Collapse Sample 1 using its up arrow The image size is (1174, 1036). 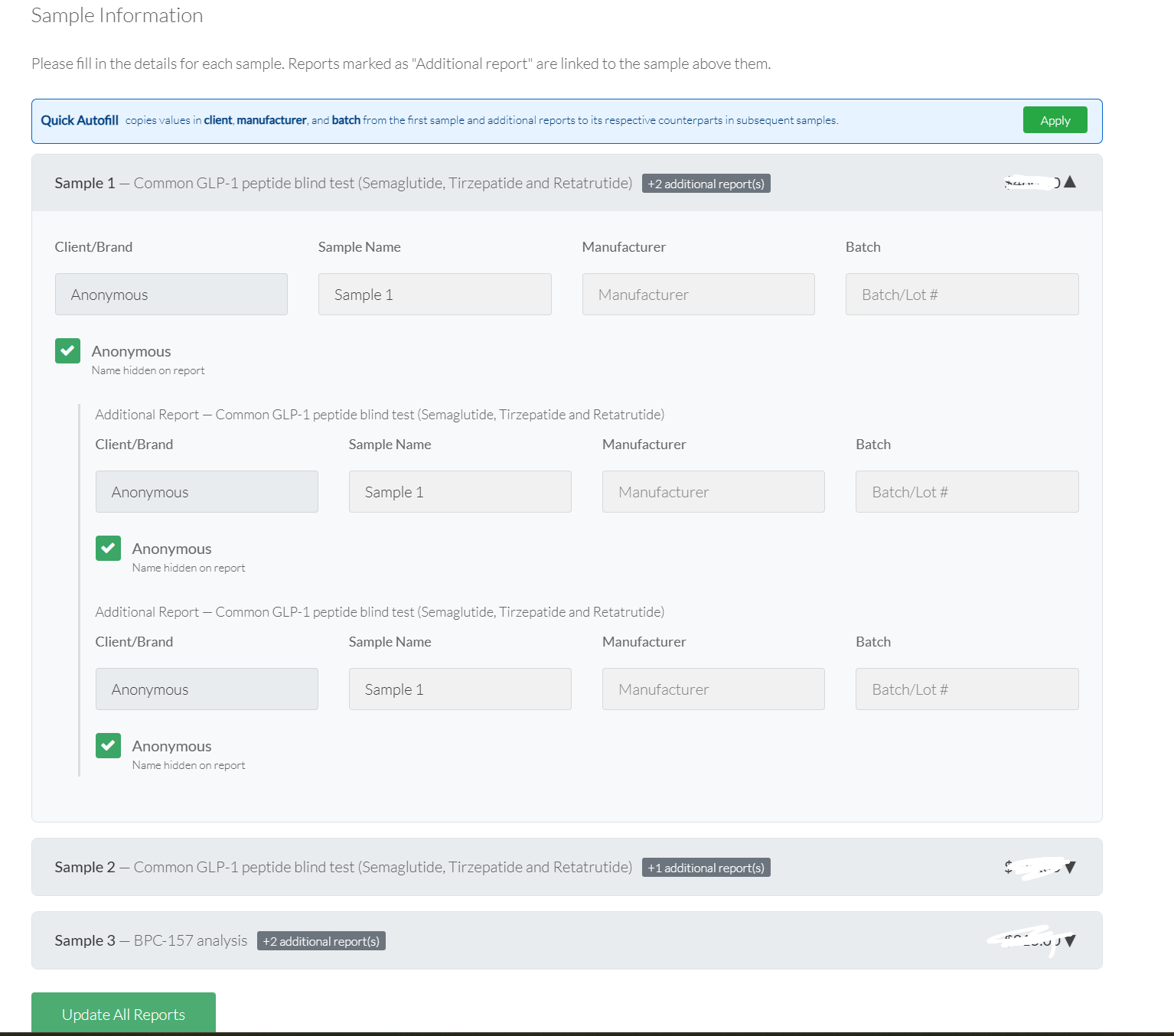click(x=1070, y=182)
